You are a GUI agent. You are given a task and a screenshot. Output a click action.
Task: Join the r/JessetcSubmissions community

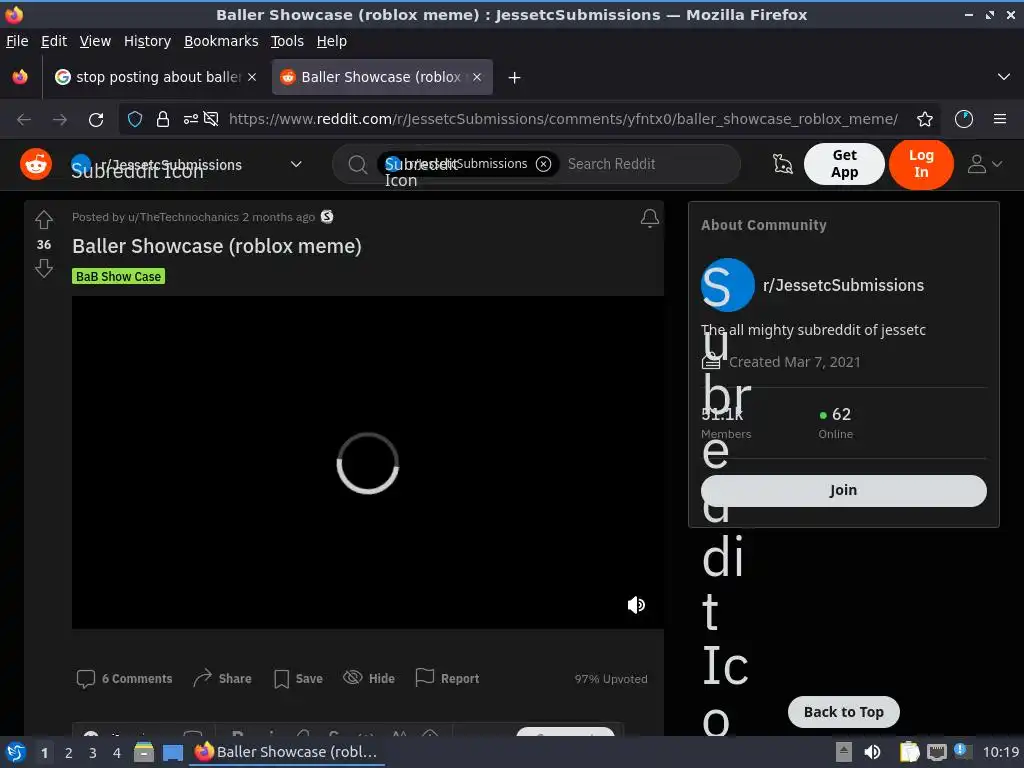843,490
